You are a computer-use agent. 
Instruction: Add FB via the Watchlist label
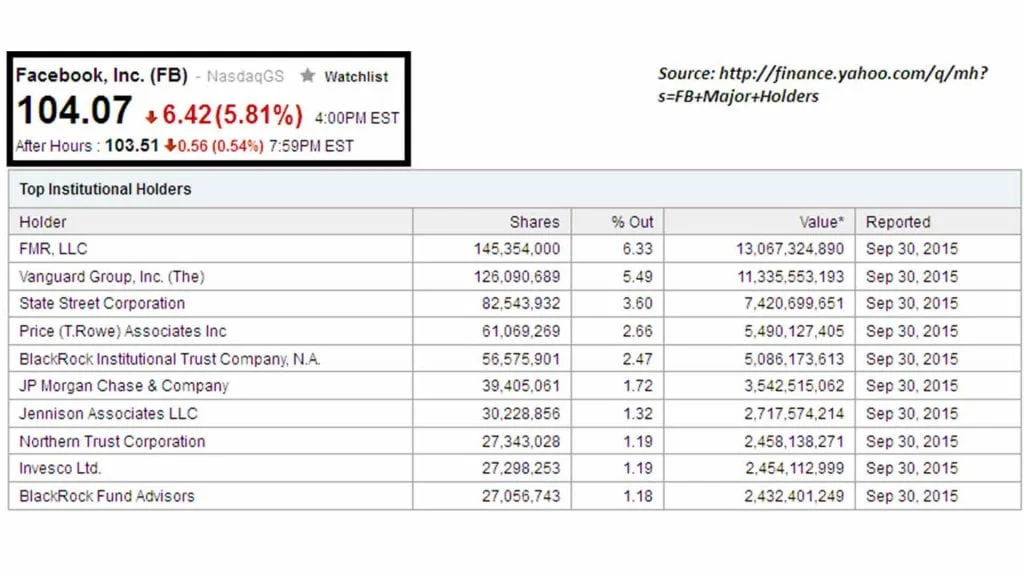coord(356,77)
